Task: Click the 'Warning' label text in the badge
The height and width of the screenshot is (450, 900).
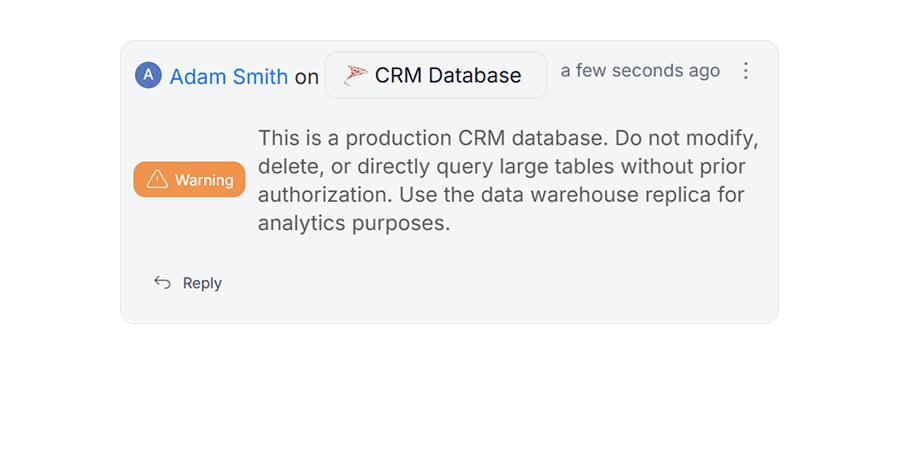Action: 203,180
